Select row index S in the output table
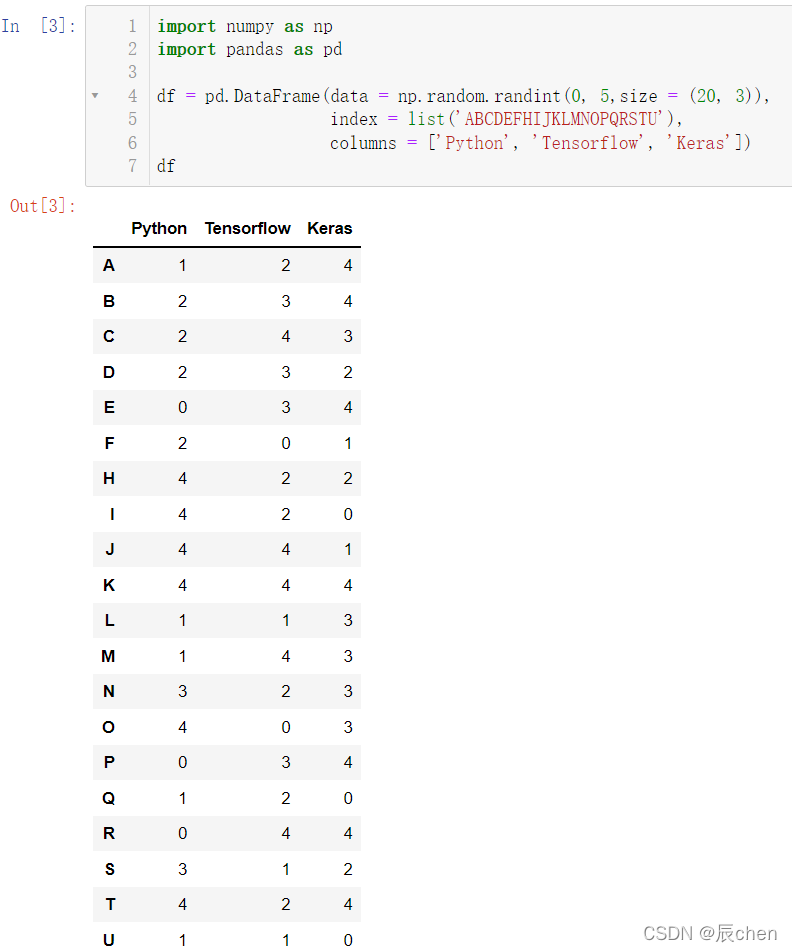The height and width of the screenshot is (952, 792). 109,869
